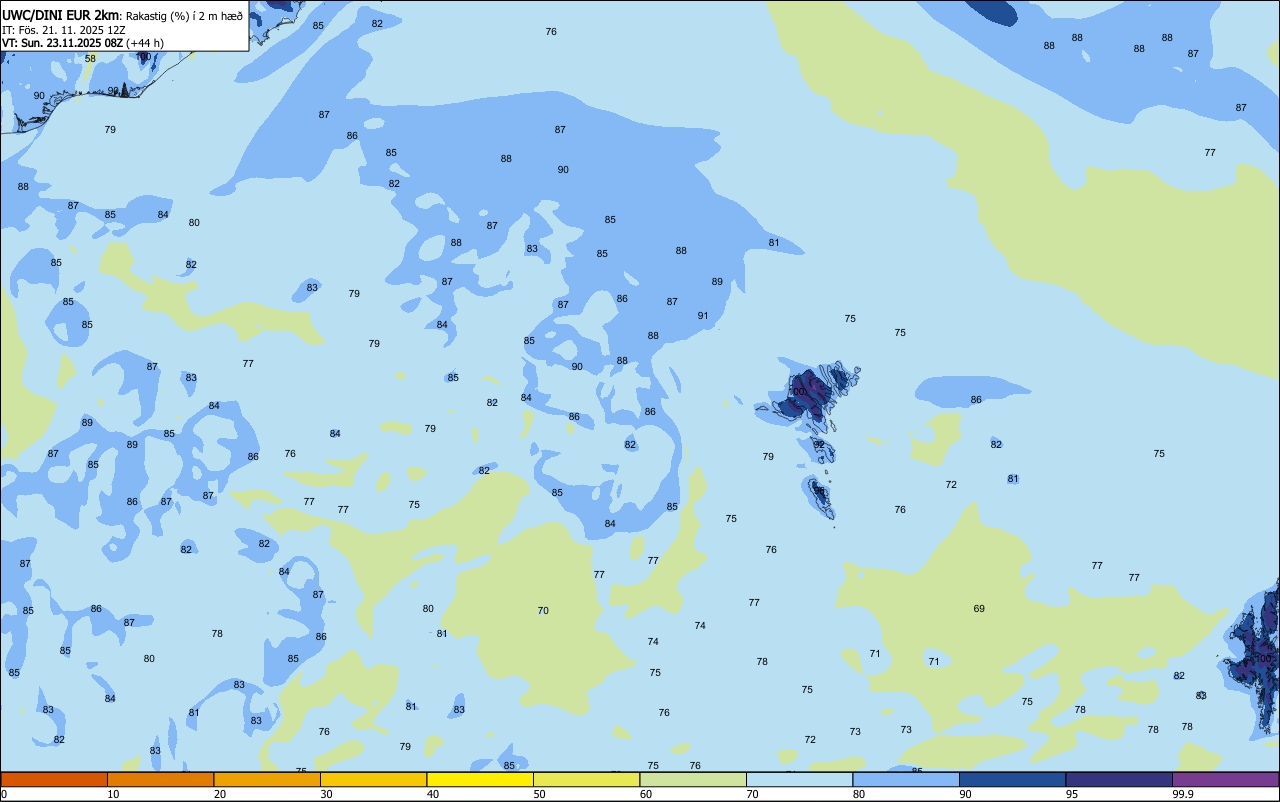This screenshot has width=1280, height=802.
Task: Click the '10' legend tick label
Action: pos(113,794)
